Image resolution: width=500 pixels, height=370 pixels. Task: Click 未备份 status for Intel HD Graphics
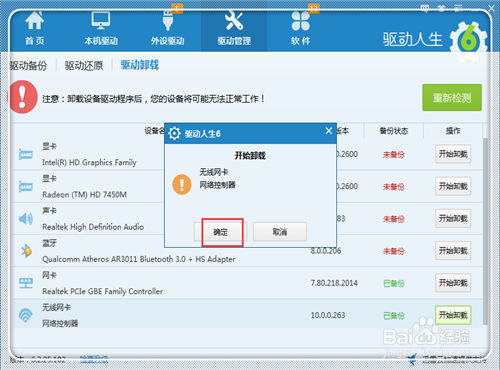click(x=393, y=154)
